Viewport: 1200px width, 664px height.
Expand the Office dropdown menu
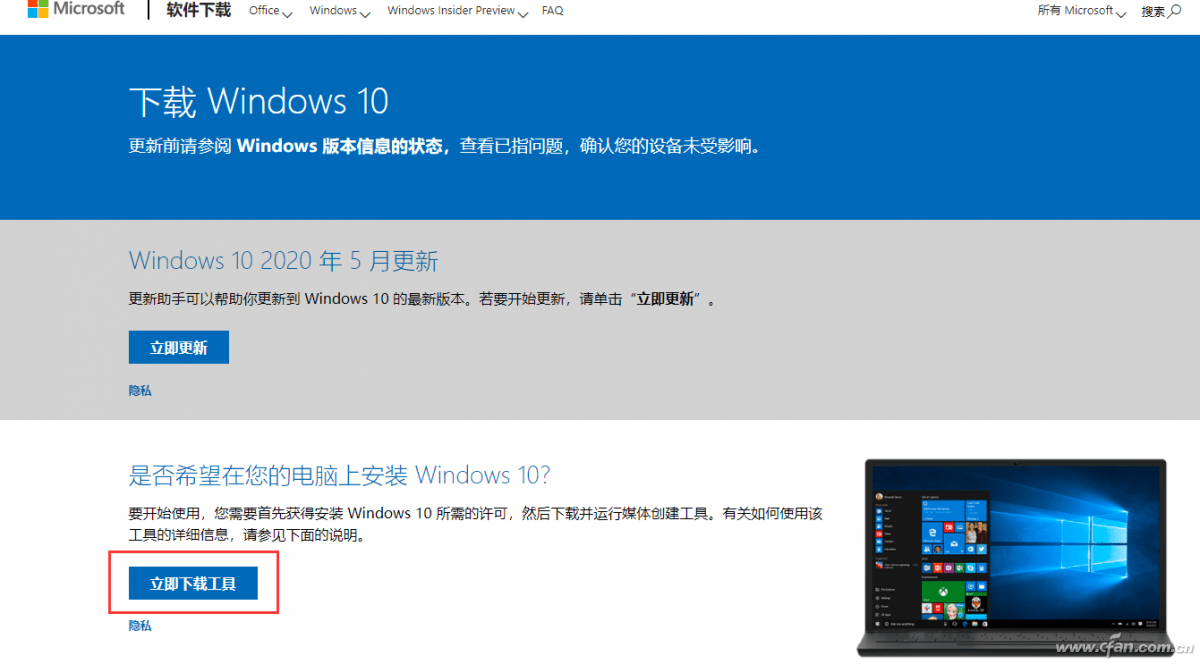point(270,11)
